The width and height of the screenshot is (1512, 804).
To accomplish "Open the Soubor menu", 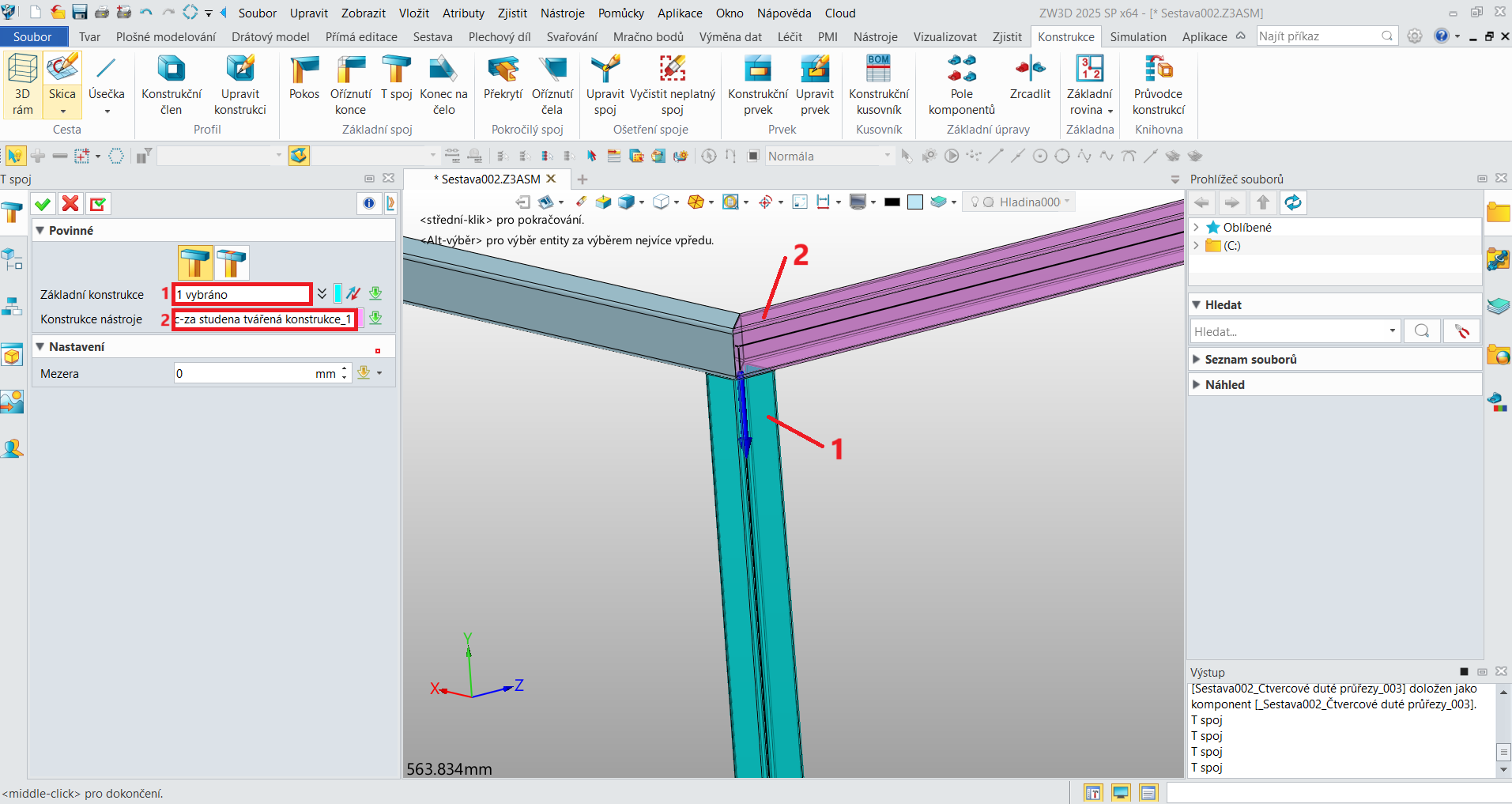I will point(258,13).
